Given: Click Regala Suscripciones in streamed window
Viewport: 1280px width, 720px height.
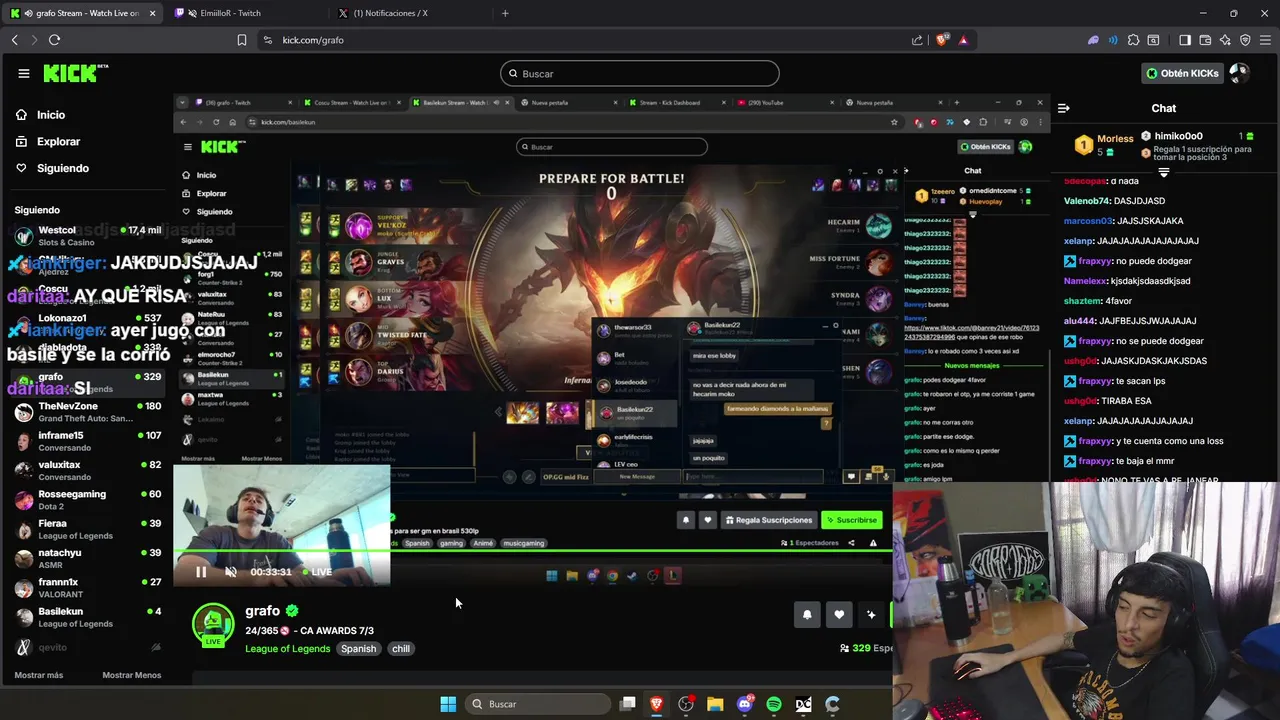Looking at the screenshot, I should (768, 520).
